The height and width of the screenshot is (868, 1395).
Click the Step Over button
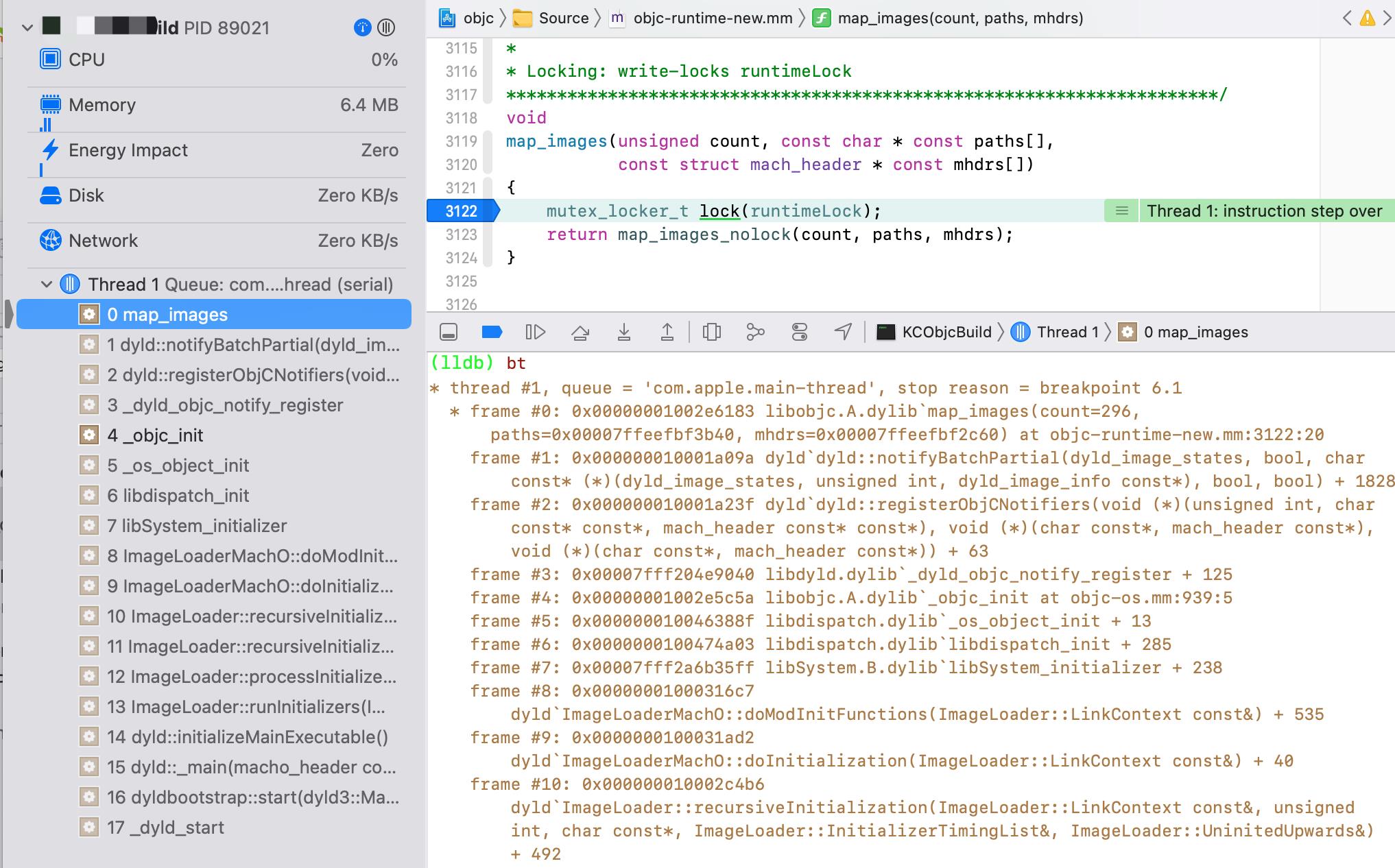point(580,333)
